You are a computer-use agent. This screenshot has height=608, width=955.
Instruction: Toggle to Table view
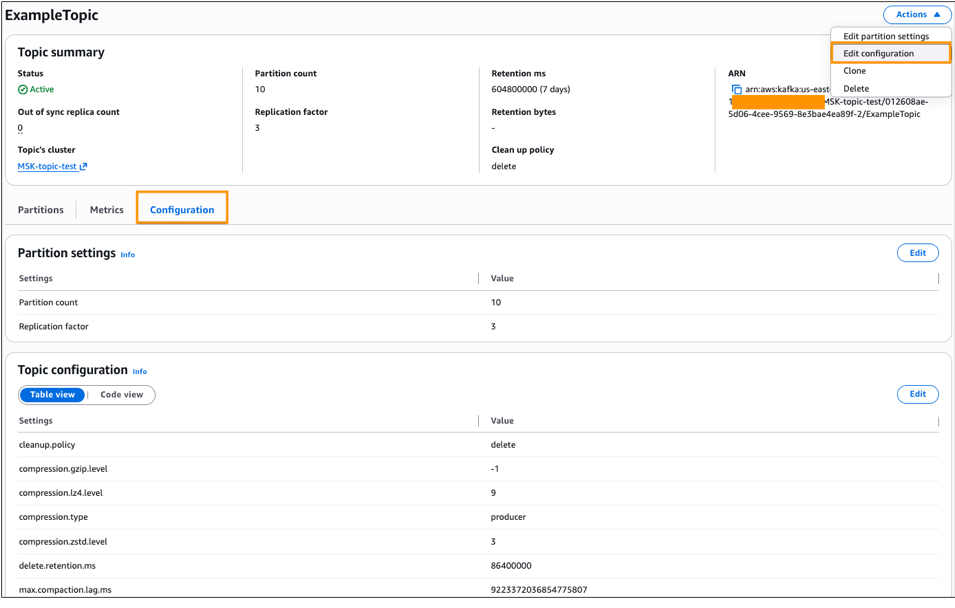(52, 395)
